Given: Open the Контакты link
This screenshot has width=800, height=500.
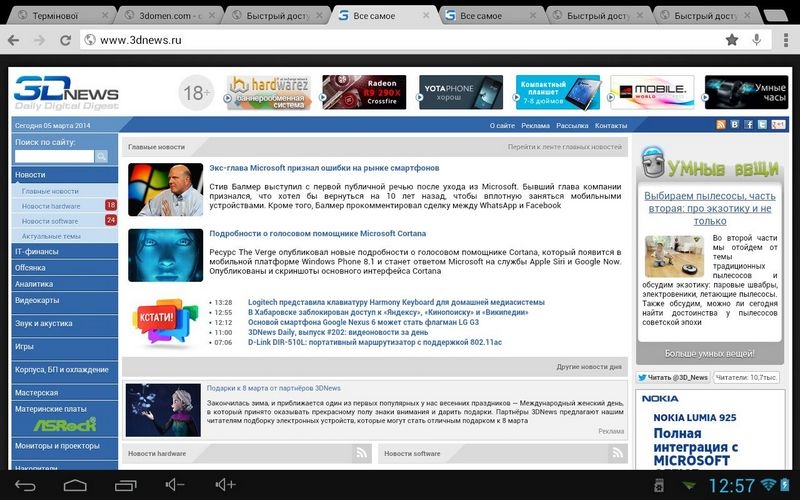Looking at the screenshot, I should [x=611, y=126].
